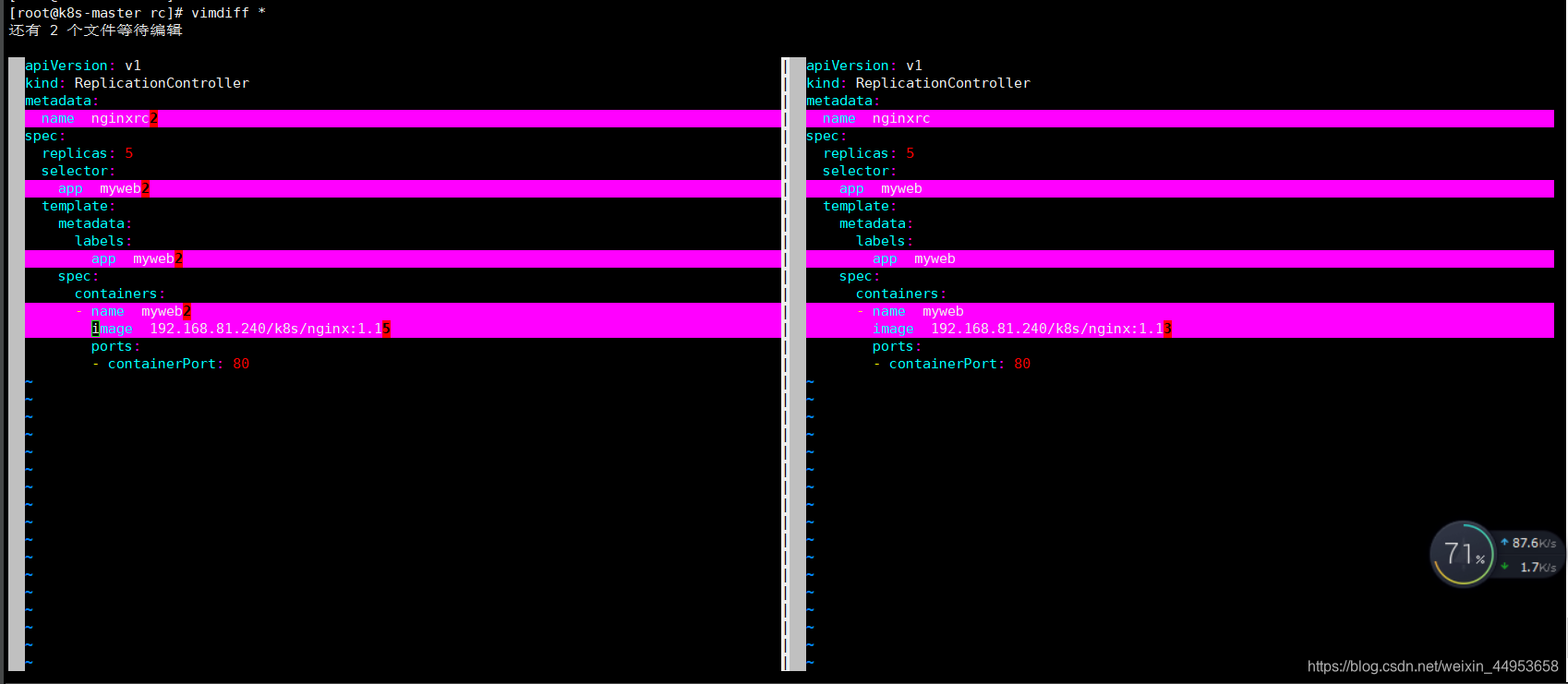
Task: Click 'metadata:' top-level line in right pane
Action: click(x=843, y=101)
